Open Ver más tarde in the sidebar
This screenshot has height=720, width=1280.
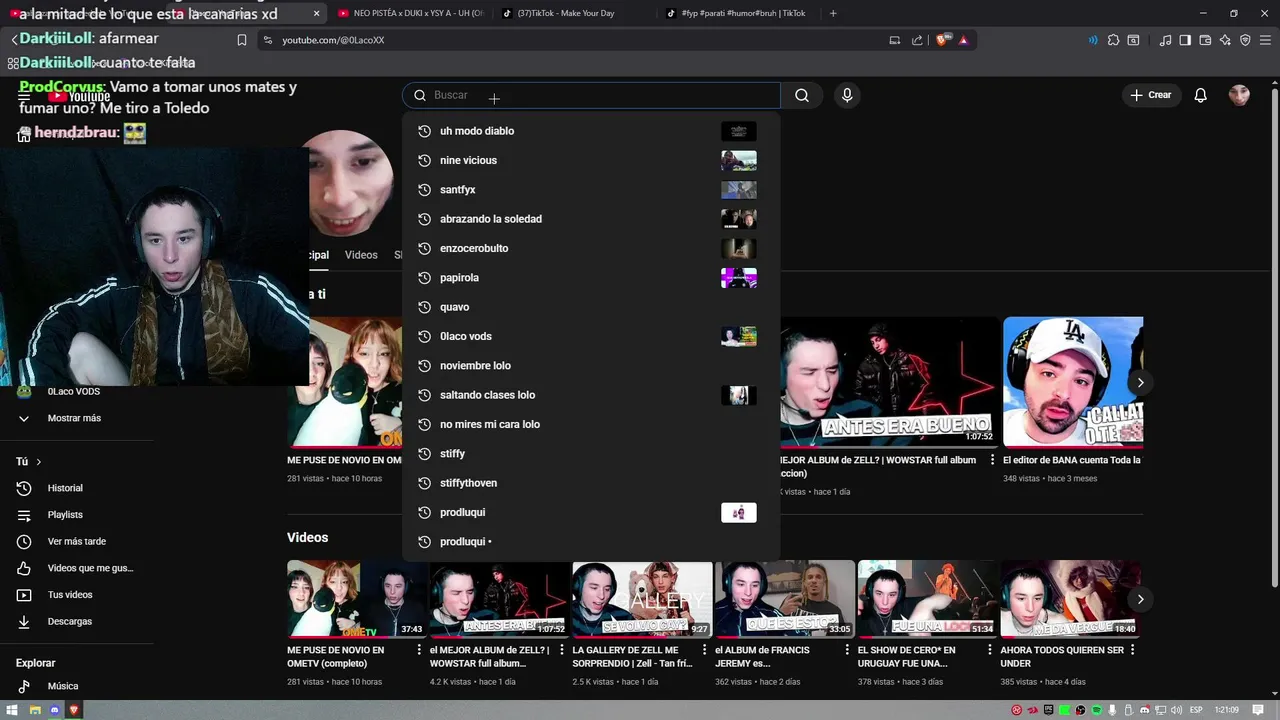pyautogui.click(x=77, y=541)
